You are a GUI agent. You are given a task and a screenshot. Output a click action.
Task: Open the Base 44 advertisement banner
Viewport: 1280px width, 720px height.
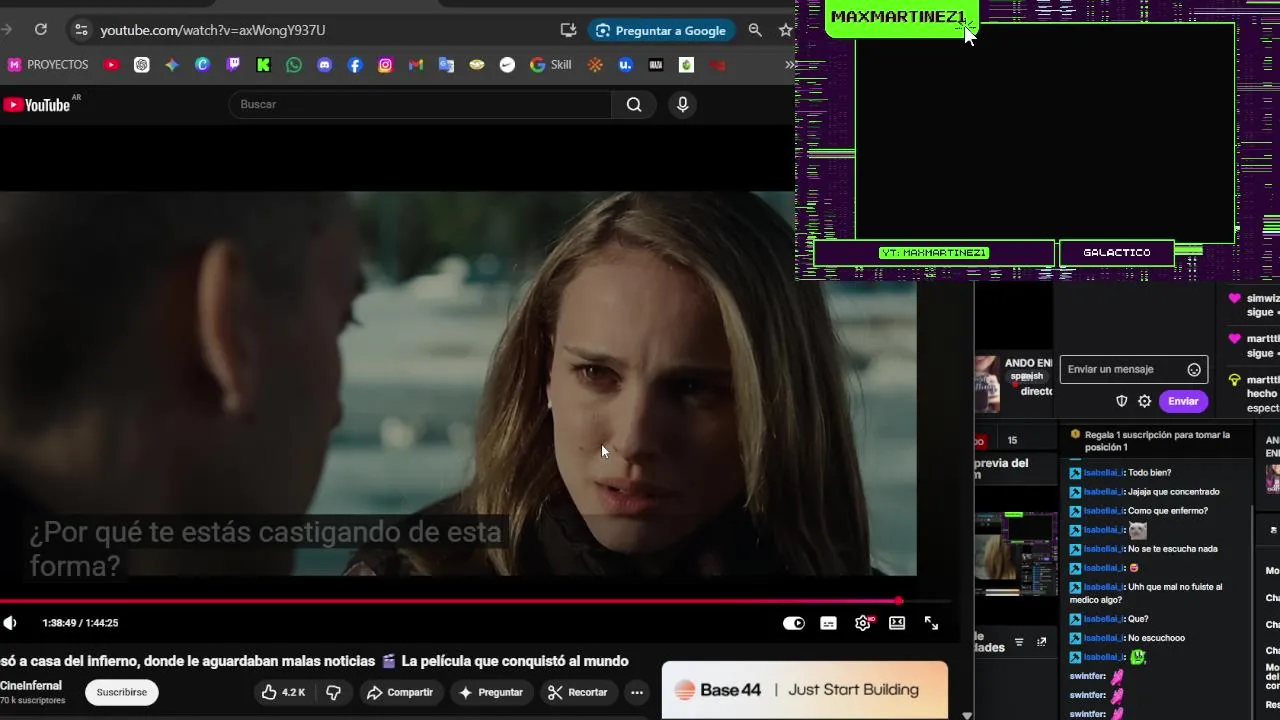(804, 690)
